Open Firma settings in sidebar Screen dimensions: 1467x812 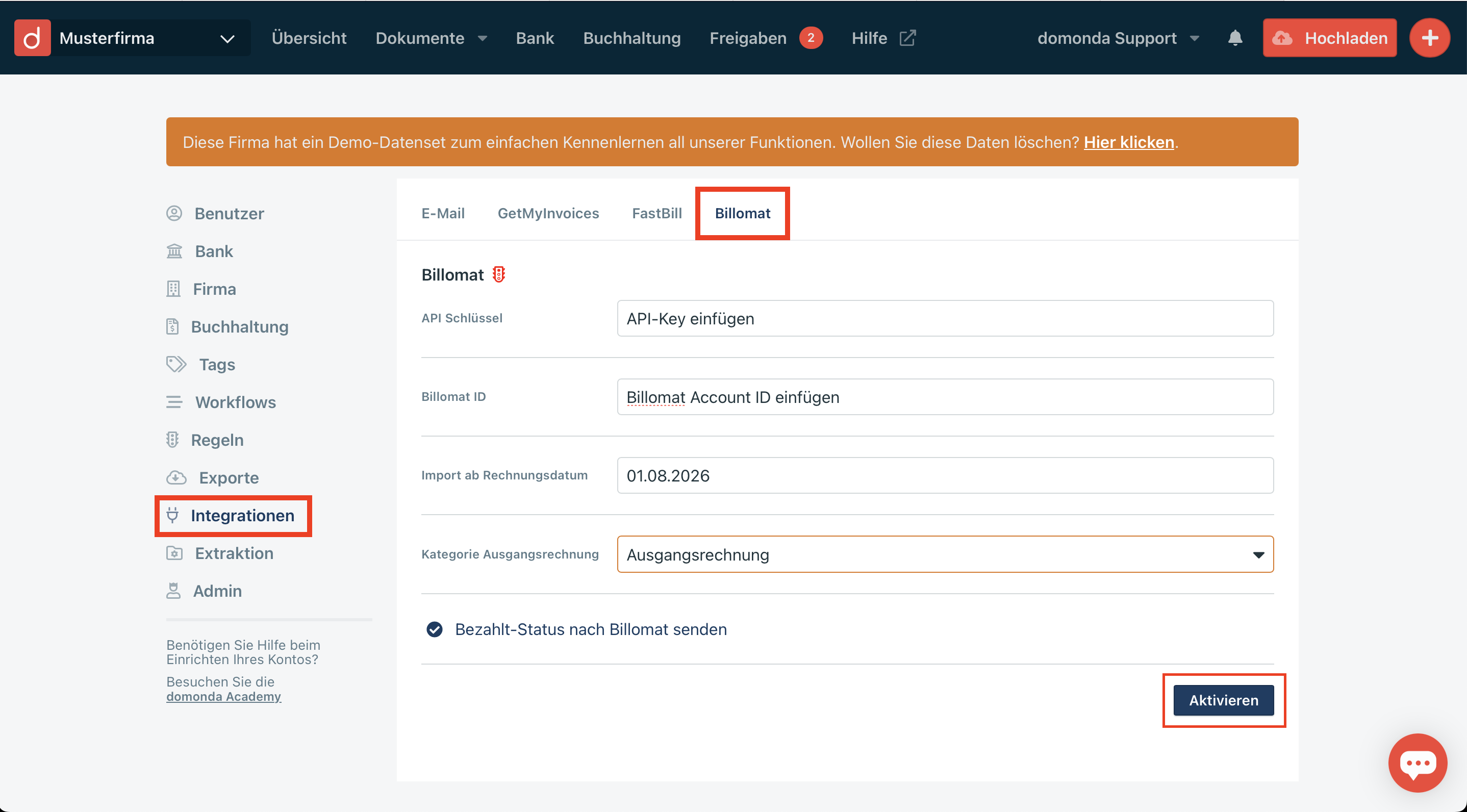214,289
